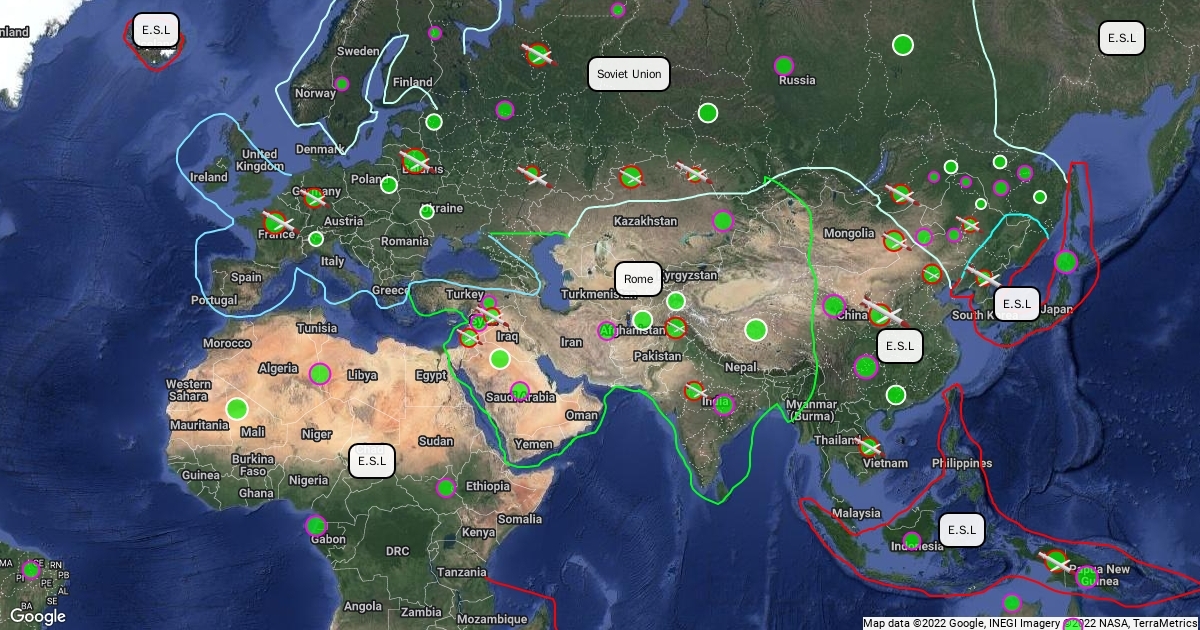
Task: Open the Google logo link
Action: (38, 616)
